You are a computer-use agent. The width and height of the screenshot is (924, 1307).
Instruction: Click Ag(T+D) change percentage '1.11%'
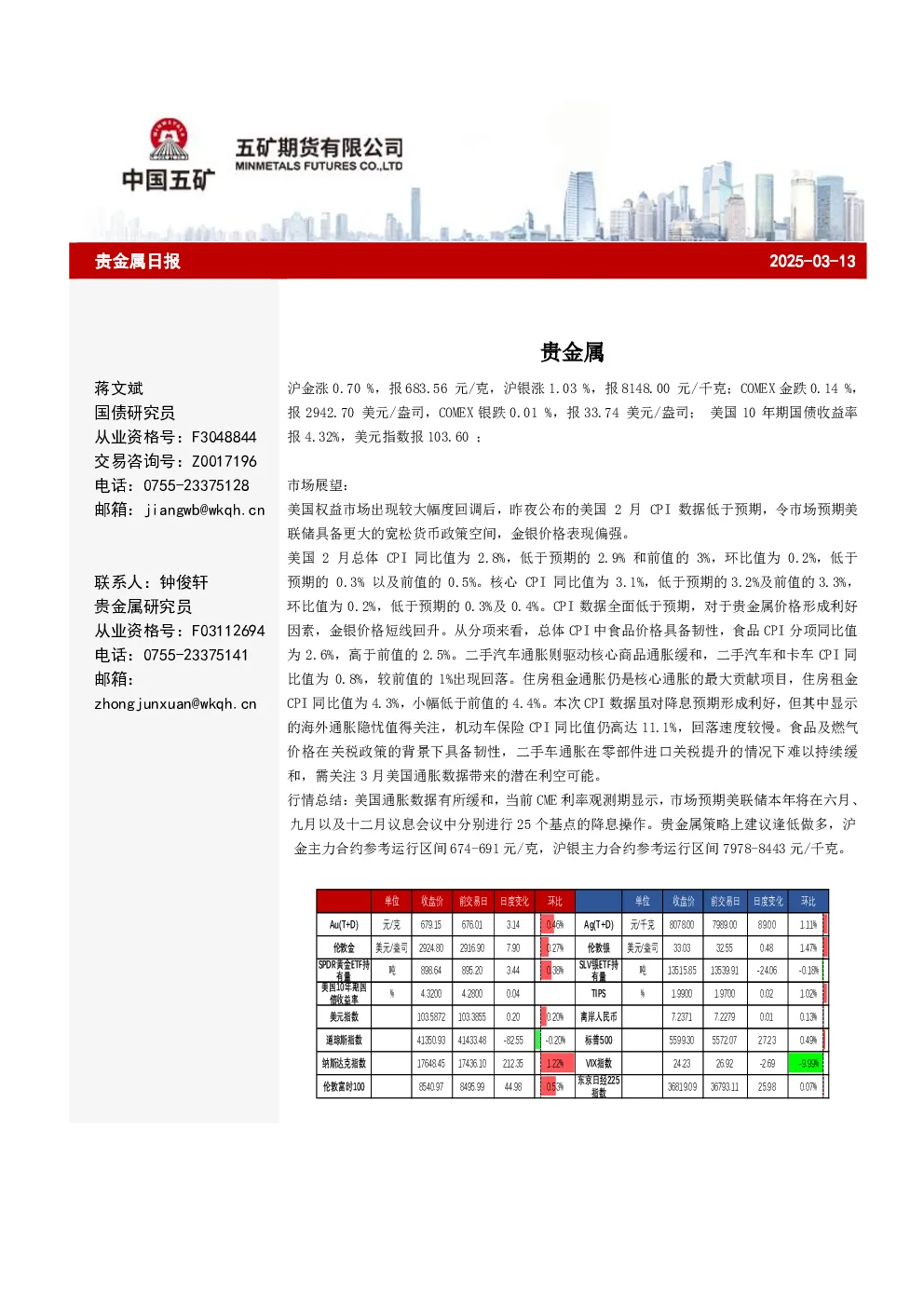tap(808, 925)
